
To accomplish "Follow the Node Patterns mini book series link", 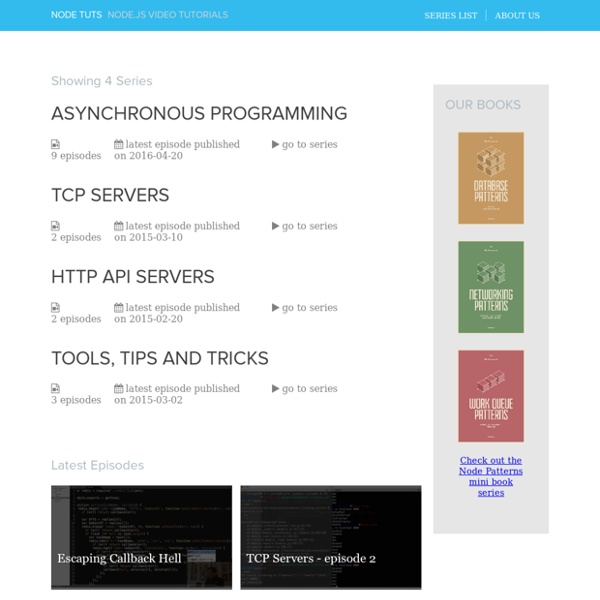I will click(491, 476).
